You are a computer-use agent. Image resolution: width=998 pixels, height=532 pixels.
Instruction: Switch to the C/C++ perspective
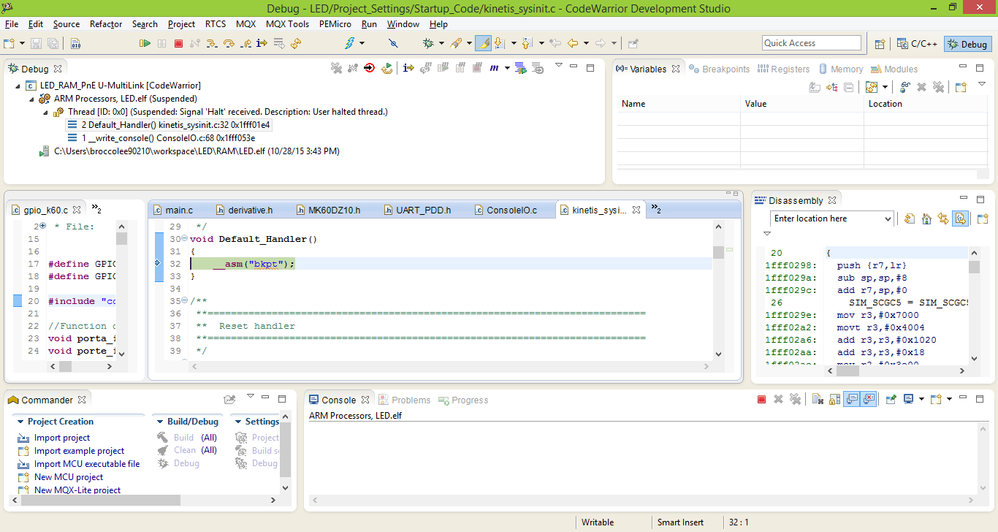pyautogui.click(x=917, y=44)
